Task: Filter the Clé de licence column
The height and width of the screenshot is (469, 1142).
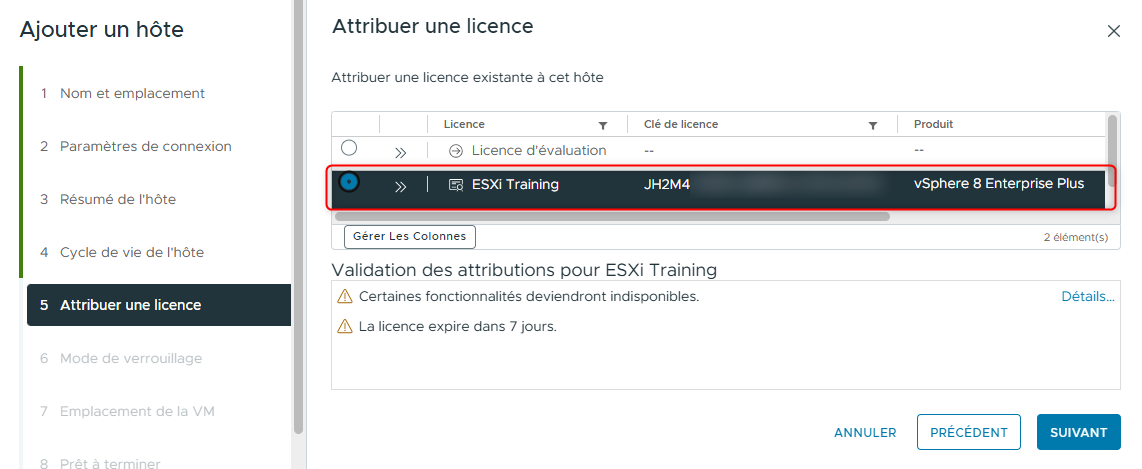Action: (x=873, y=125)
